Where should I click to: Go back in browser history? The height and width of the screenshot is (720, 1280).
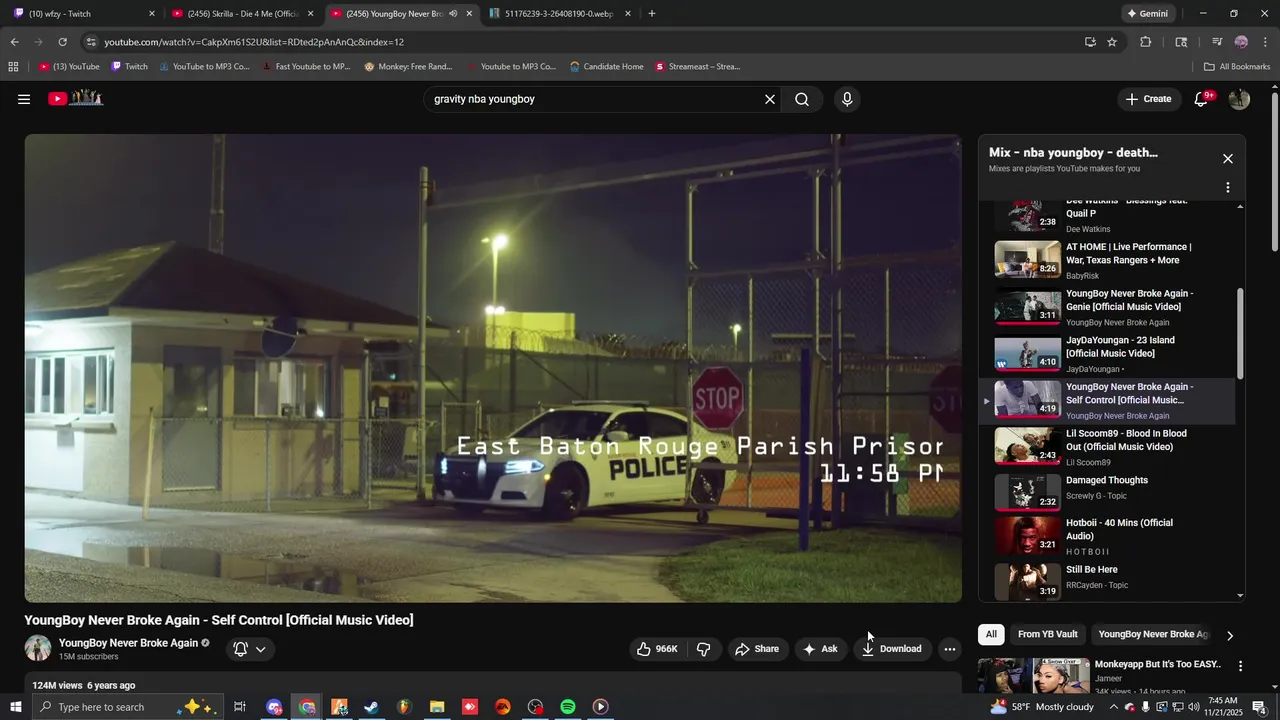[14, 42]
